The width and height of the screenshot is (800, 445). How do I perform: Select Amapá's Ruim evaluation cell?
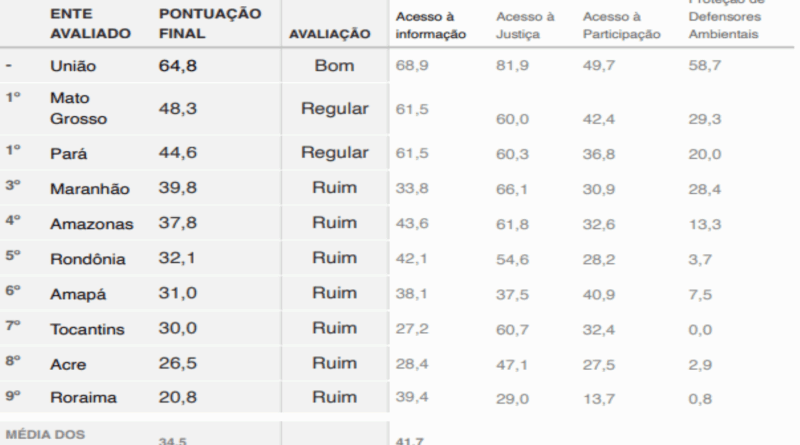334,293
